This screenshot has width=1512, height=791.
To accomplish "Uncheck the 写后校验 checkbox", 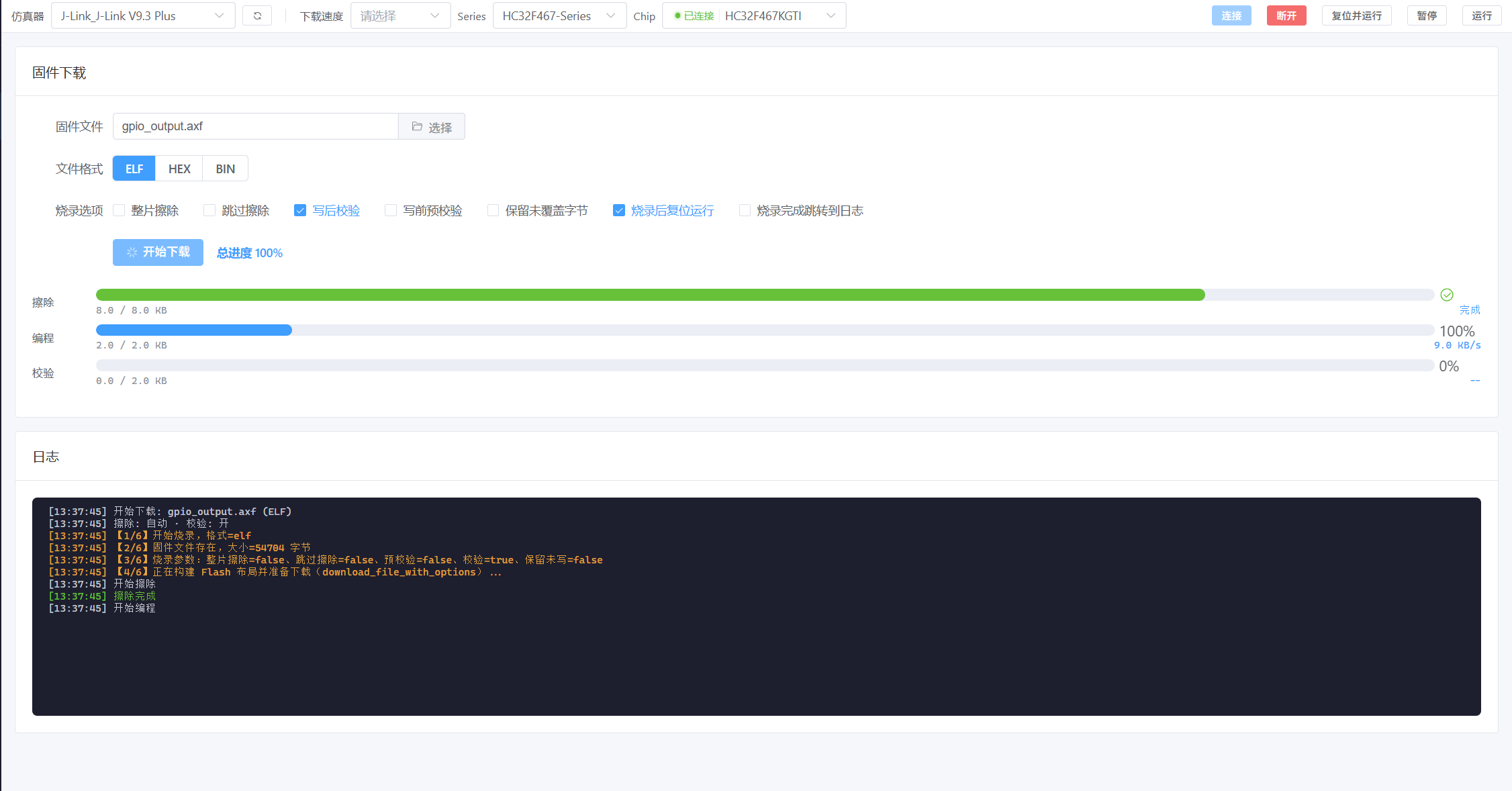I will pyautogui.click(x=300, y=210).
